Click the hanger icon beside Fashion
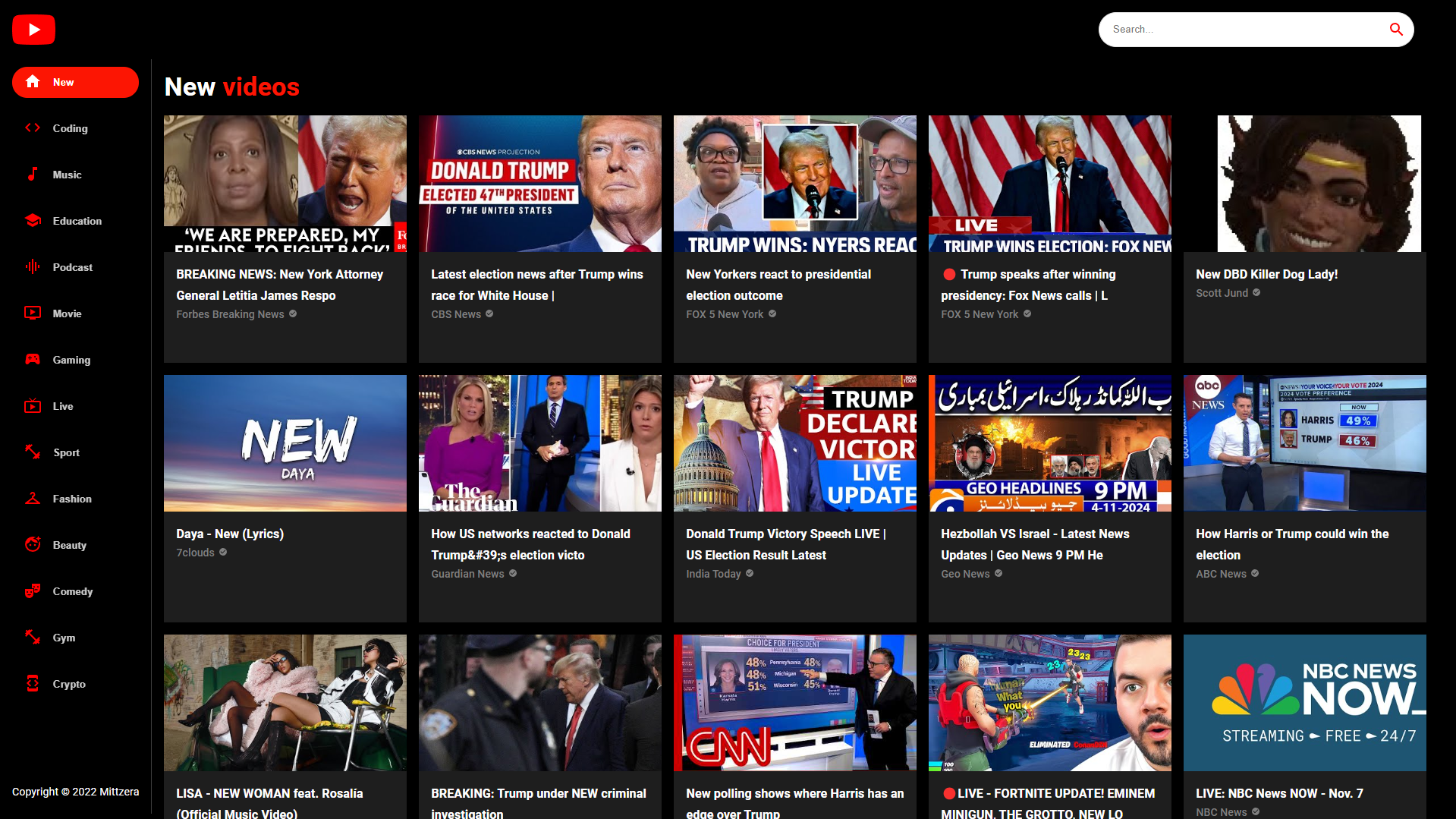The image size is (1456, 819). click(33, 499)
